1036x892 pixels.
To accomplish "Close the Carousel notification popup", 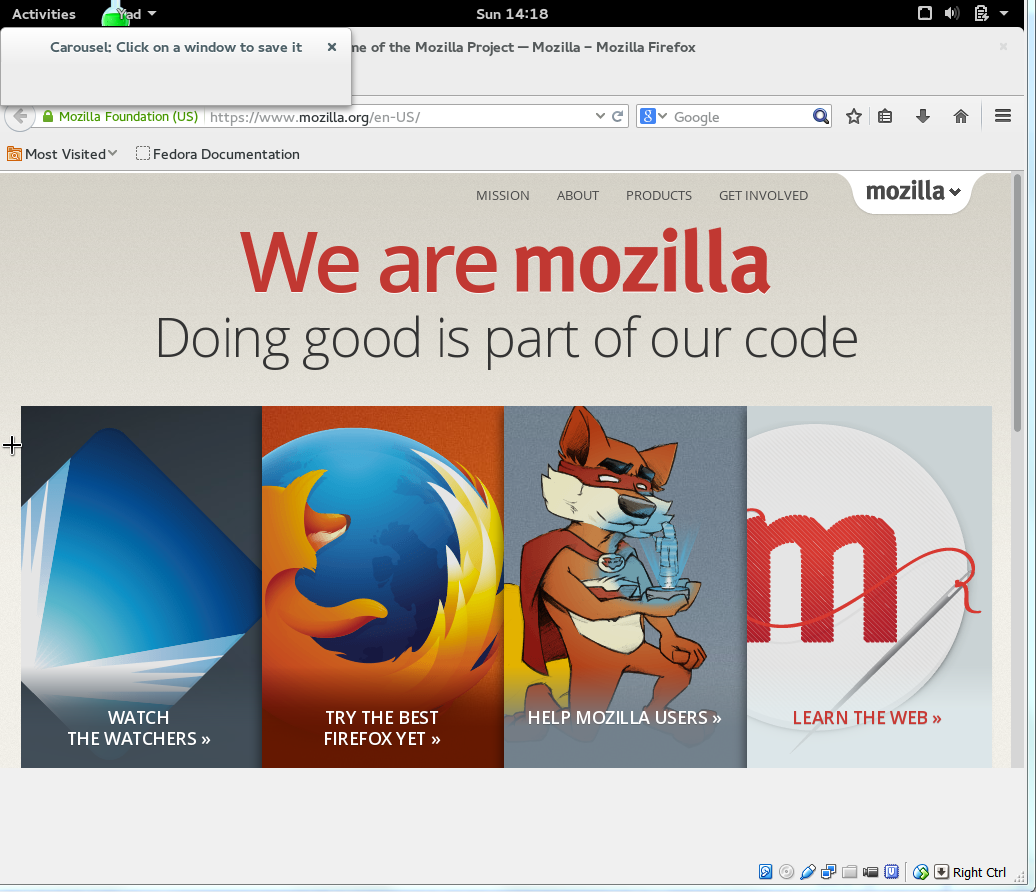I will click(x=332, y=47).
